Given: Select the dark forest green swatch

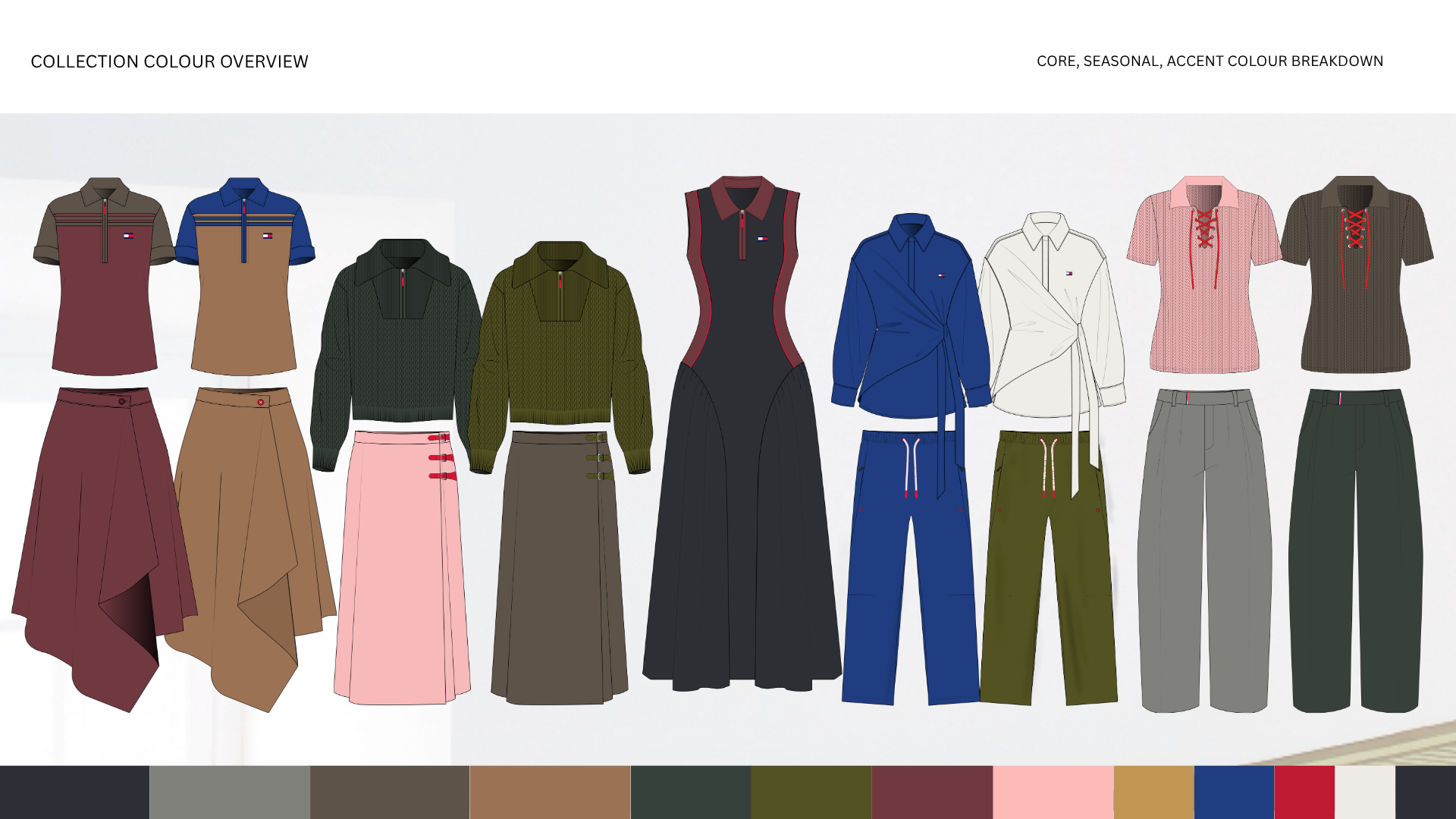Looking at the screenshot, I should (x=691, y=792).
